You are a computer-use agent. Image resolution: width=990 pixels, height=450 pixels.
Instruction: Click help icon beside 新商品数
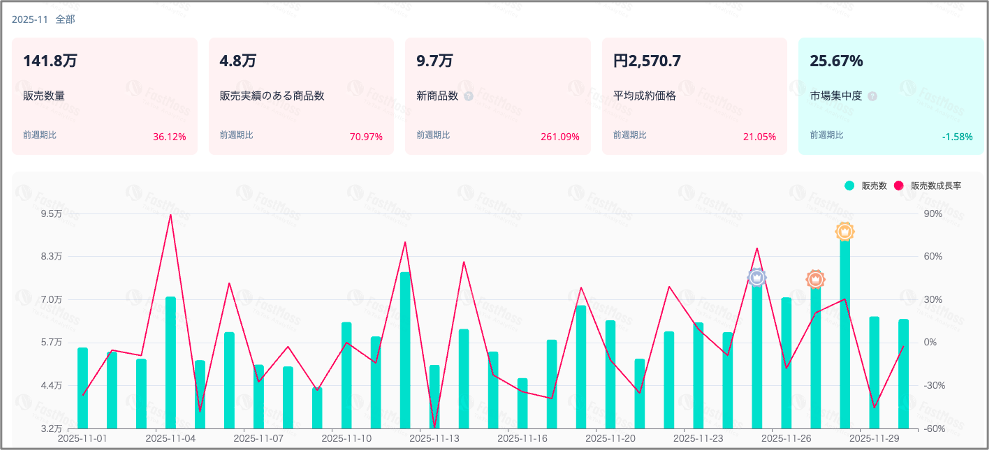469,96
